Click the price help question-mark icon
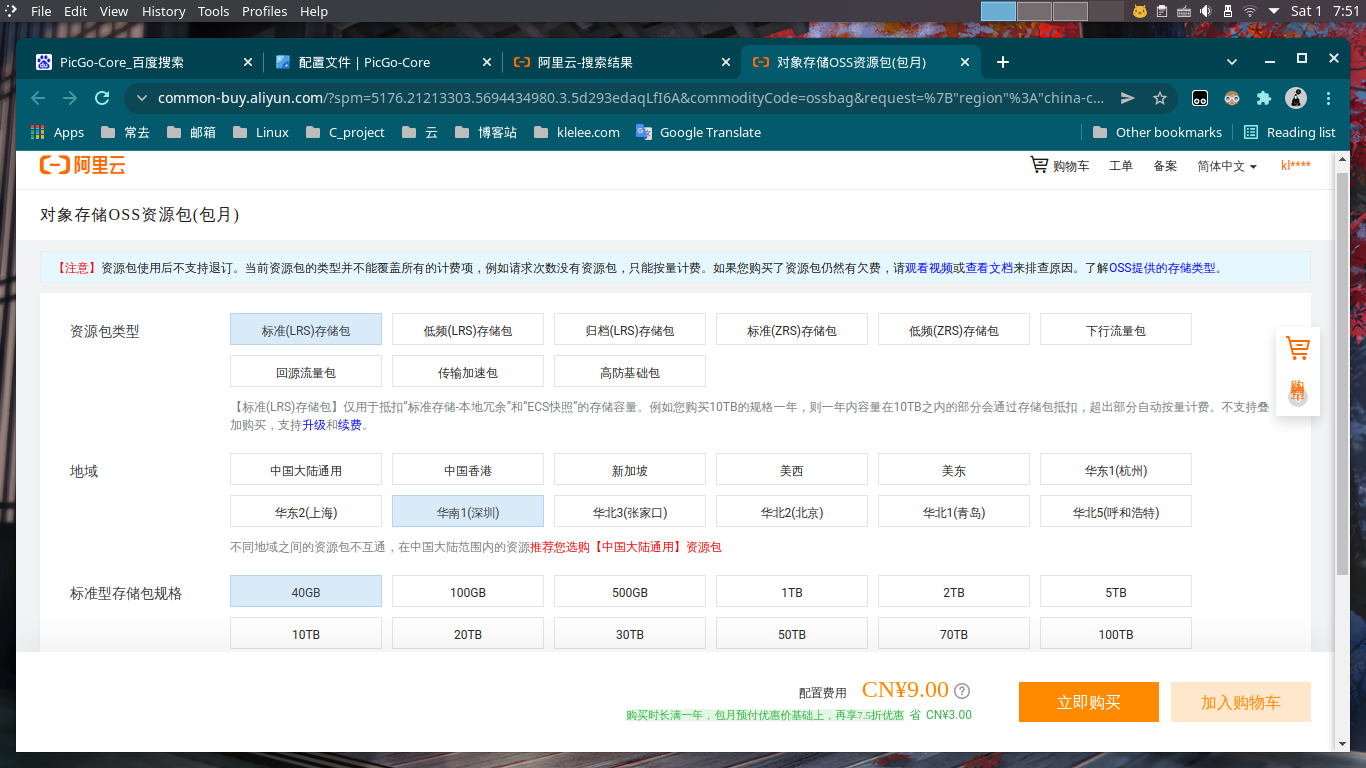1366x768 pixels. 962,690
